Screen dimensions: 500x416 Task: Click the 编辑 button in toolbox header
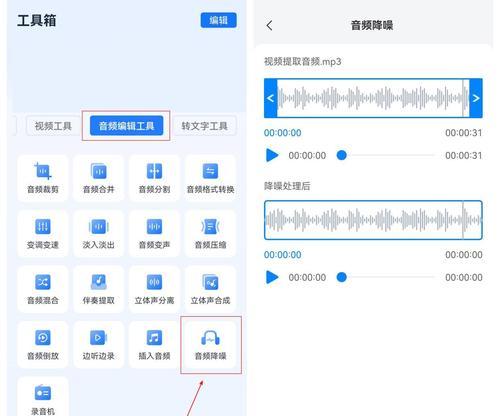[x=219, y=21]
